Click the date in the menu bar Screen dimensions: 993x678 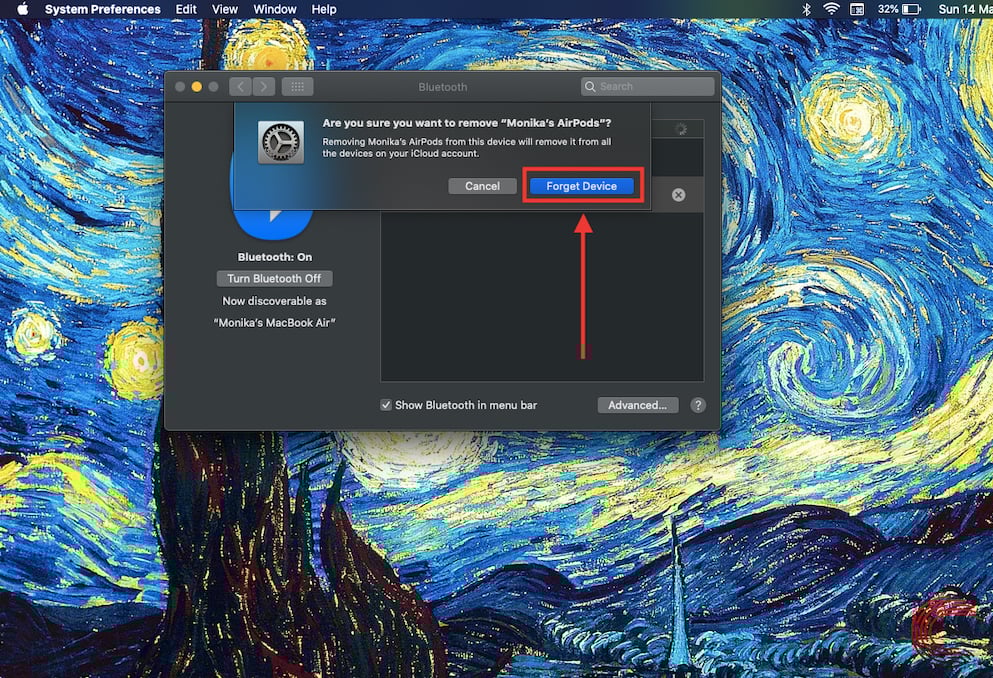click(965, 9)
